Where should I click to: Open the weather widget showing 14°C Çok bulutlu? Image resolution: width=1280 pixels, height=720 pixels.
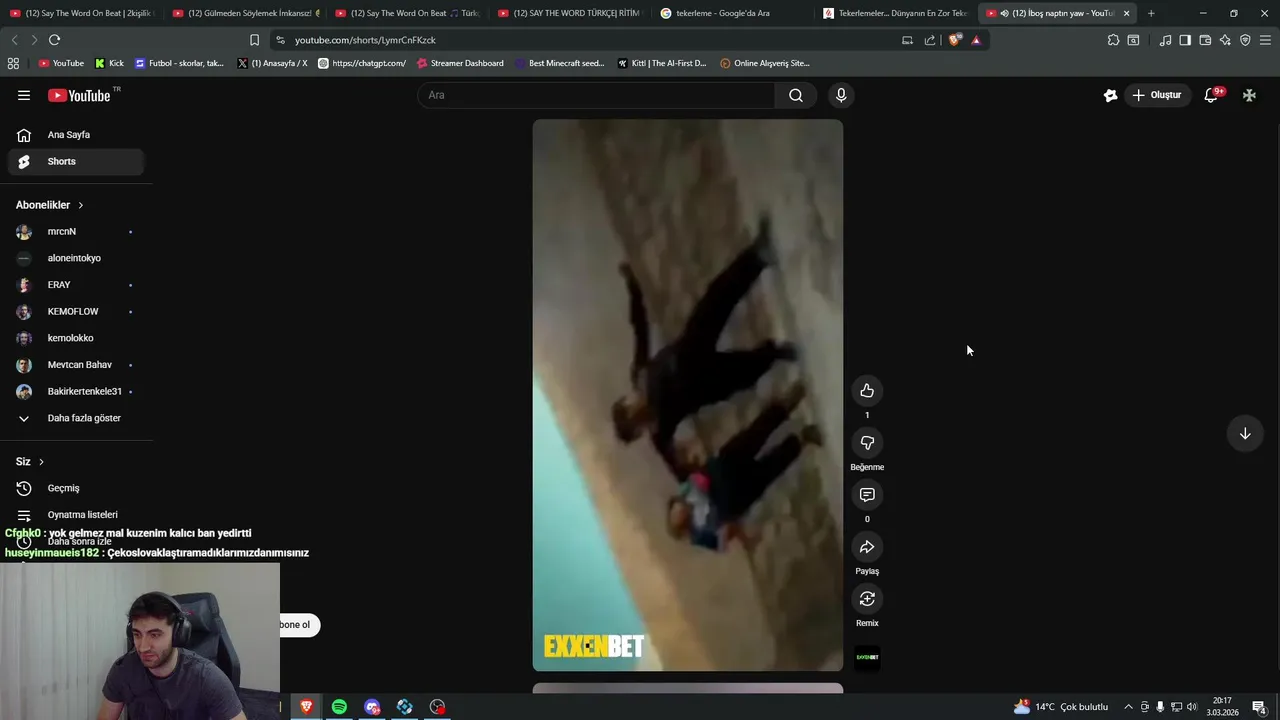[1061, 707]
